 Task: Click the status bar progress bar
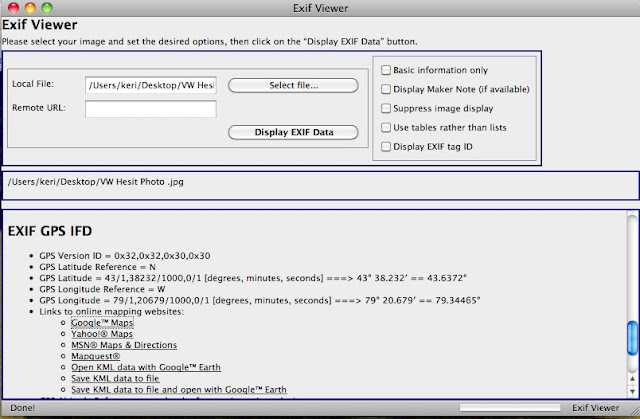(x=510, y=408)
